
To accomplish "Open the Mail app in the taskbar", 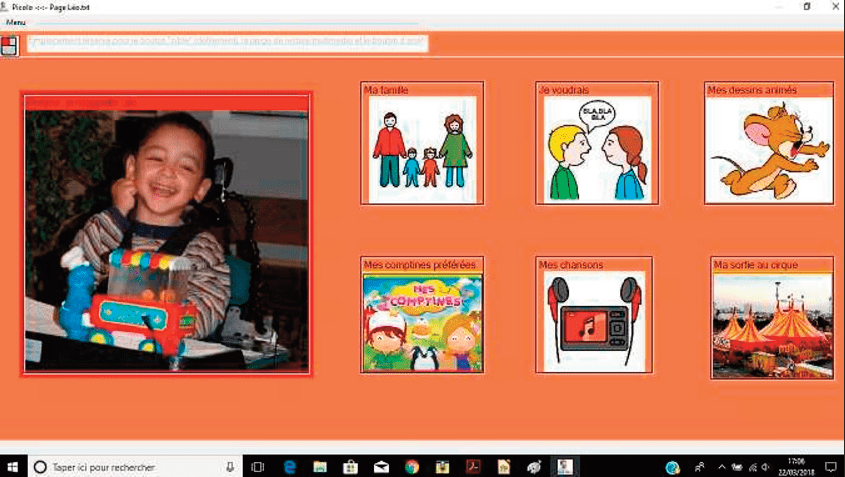I will [x=381, y=466].
